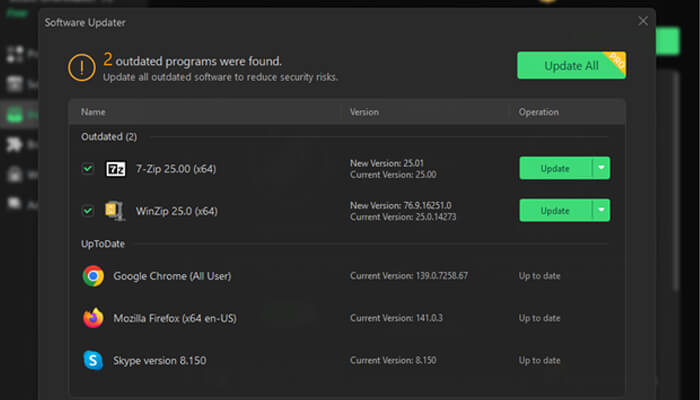Click the Operation column header
This screenshot has height=400, width=700.
point(538,112)
